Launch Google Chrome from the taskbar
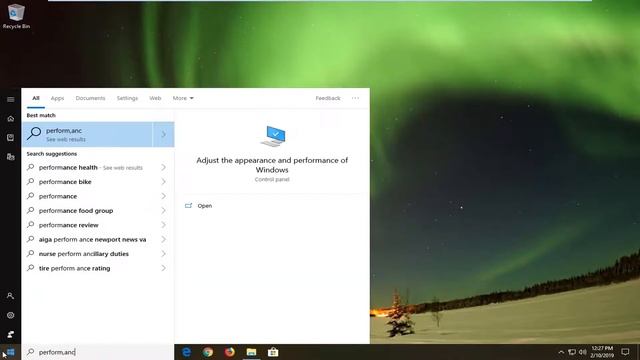This screenshot has width=640, height=360. pos(208,352)
